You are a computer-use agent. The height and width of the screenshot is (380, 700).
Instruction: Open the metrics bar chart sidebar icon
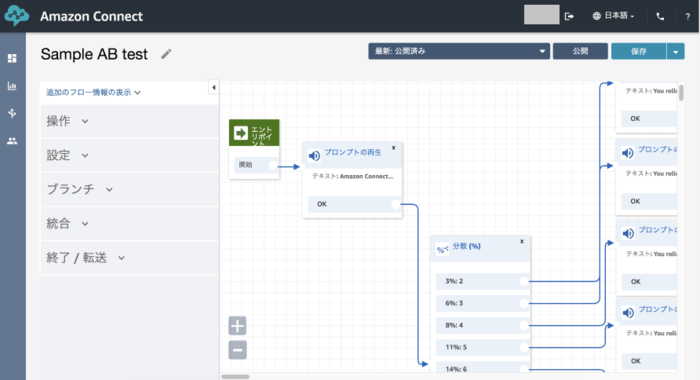point(12,86)
